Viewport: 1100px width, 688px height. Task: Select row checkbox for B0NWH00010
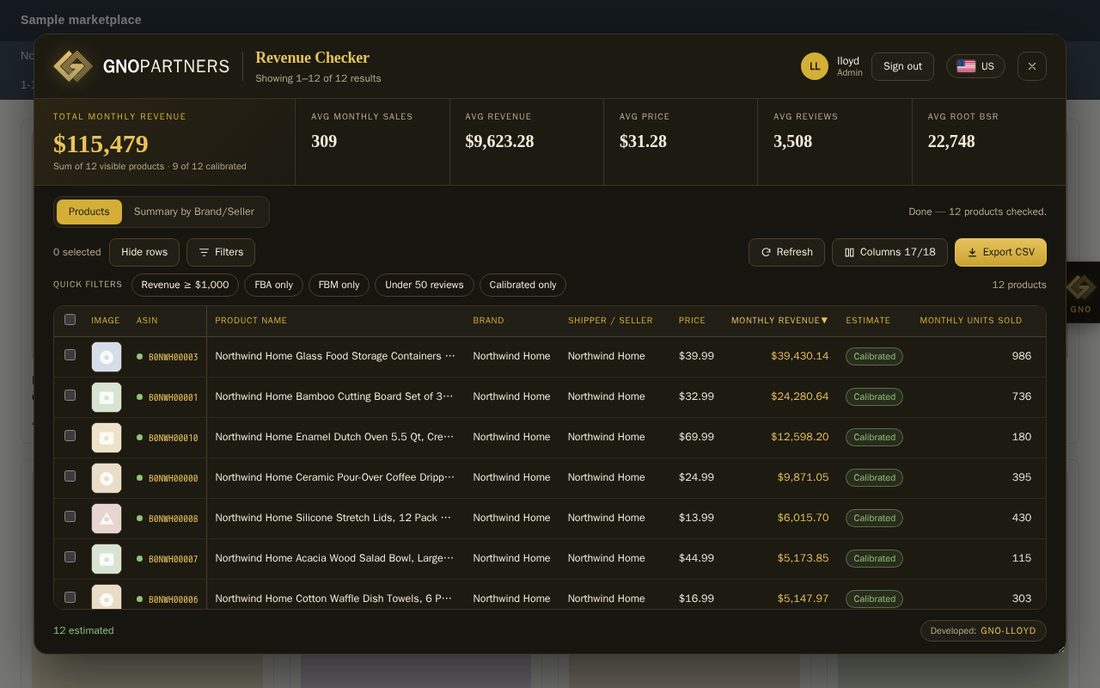(x=70, y=436)
